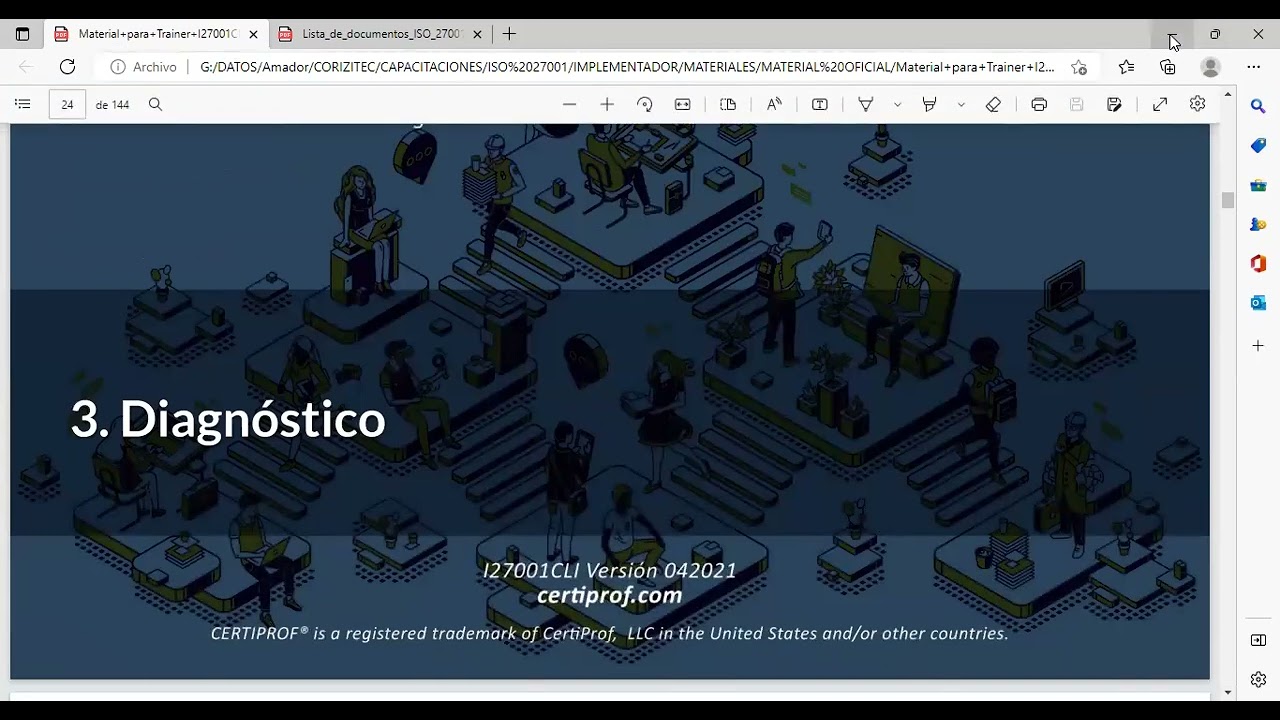Open sidebar Search
This screenshot has height=720, width=1280.
coord(1258,106)
